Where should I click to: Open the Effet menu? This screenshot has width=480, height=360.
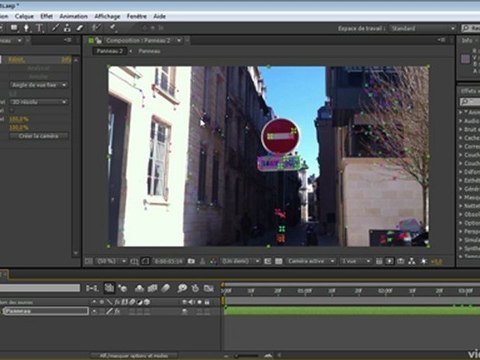46,16
